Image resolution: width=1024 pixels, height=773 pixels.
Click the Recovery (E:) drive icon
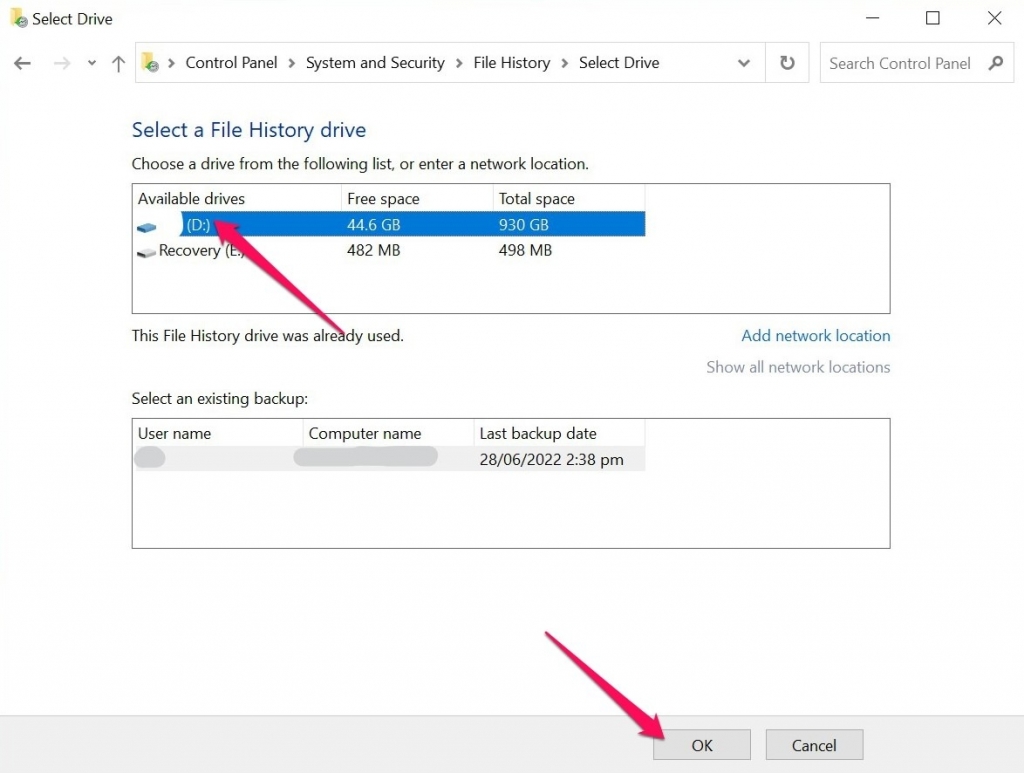(146, 251)
